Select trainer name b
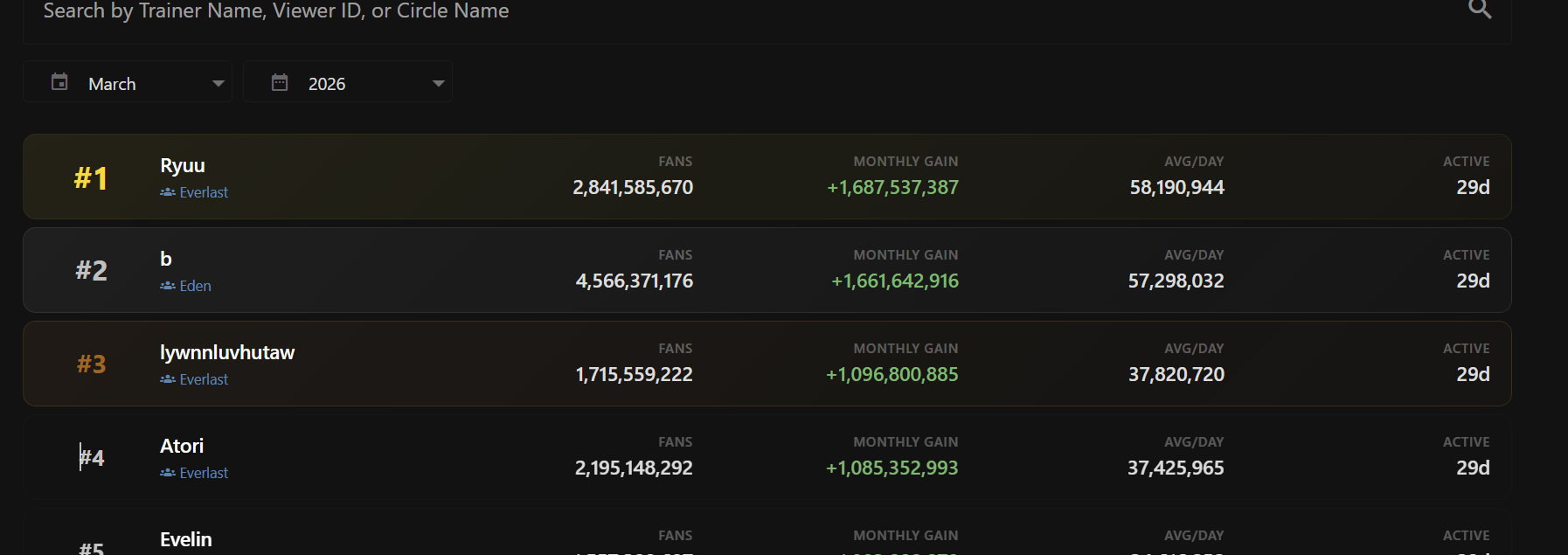This screenshot has width=1568, height=555. pos(166,259)
